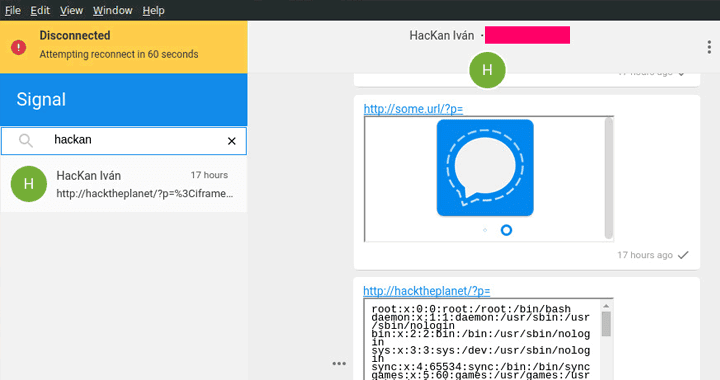Open the http://hacktheplanet/?p= link
The width and height of the screenshot is (720, 380).
pos(427,291)
